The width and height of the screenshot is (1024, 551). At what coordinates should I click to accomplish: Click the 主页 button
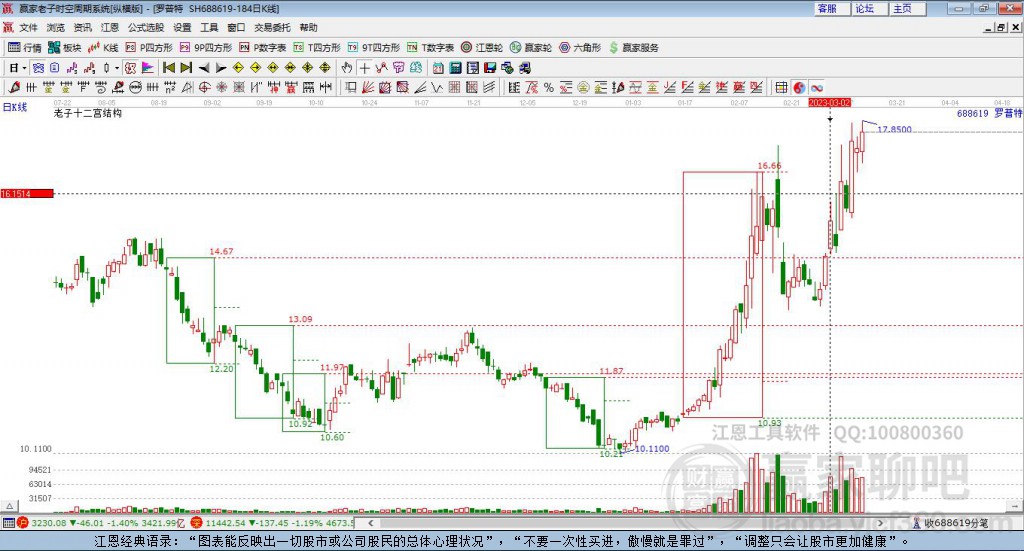click(907, 8)
